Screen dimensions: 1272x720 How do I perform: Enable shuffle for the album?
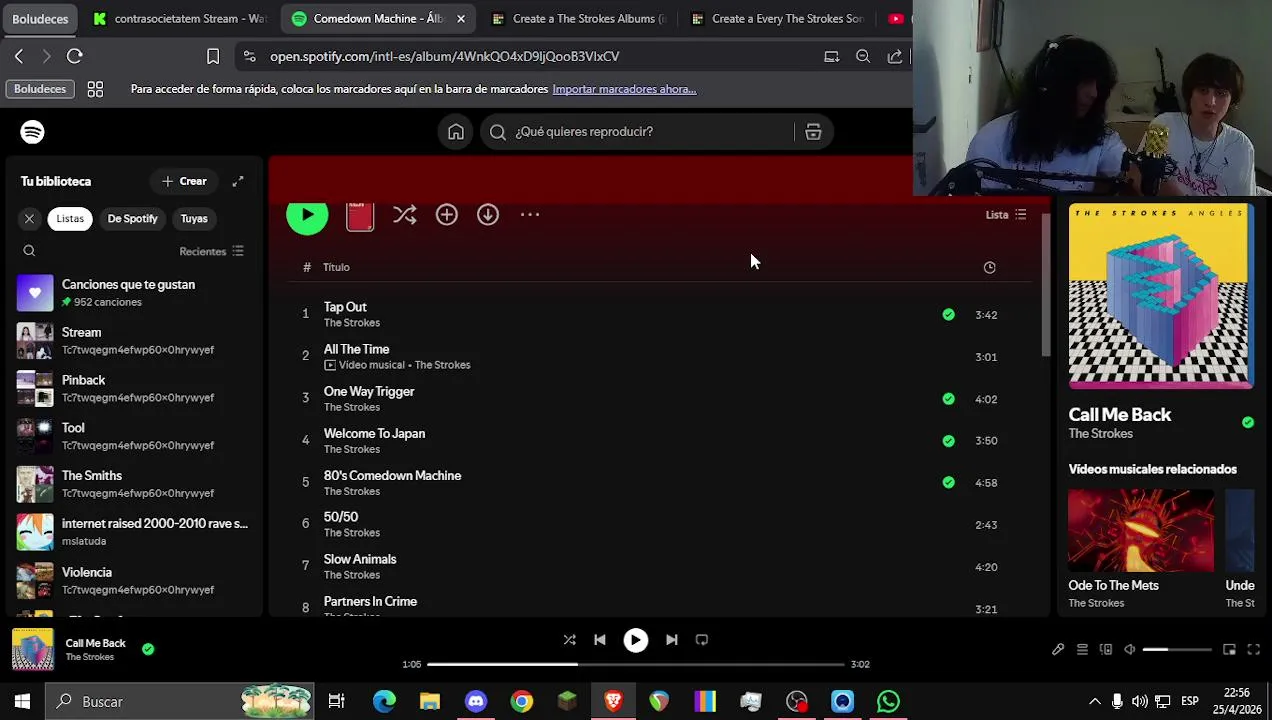(x=404, y=215)
